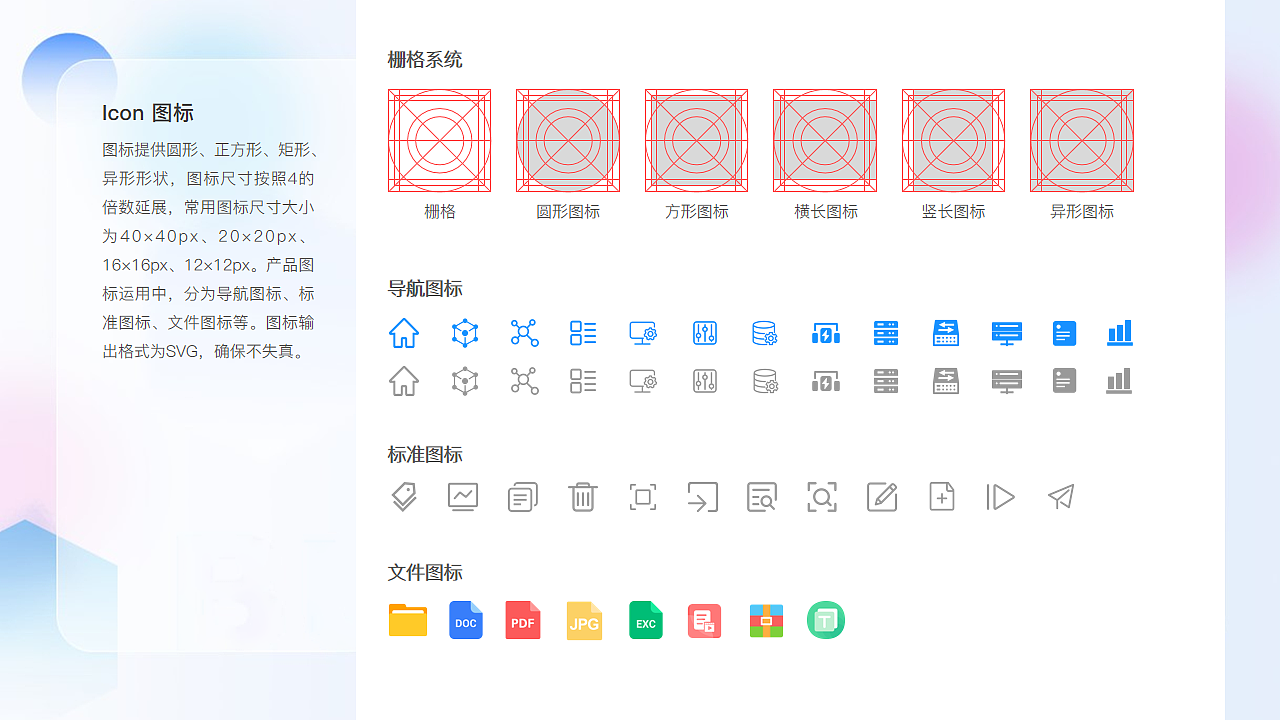Click the green round T text file icon
1280x720 pixels.
[x=827, y=621]
